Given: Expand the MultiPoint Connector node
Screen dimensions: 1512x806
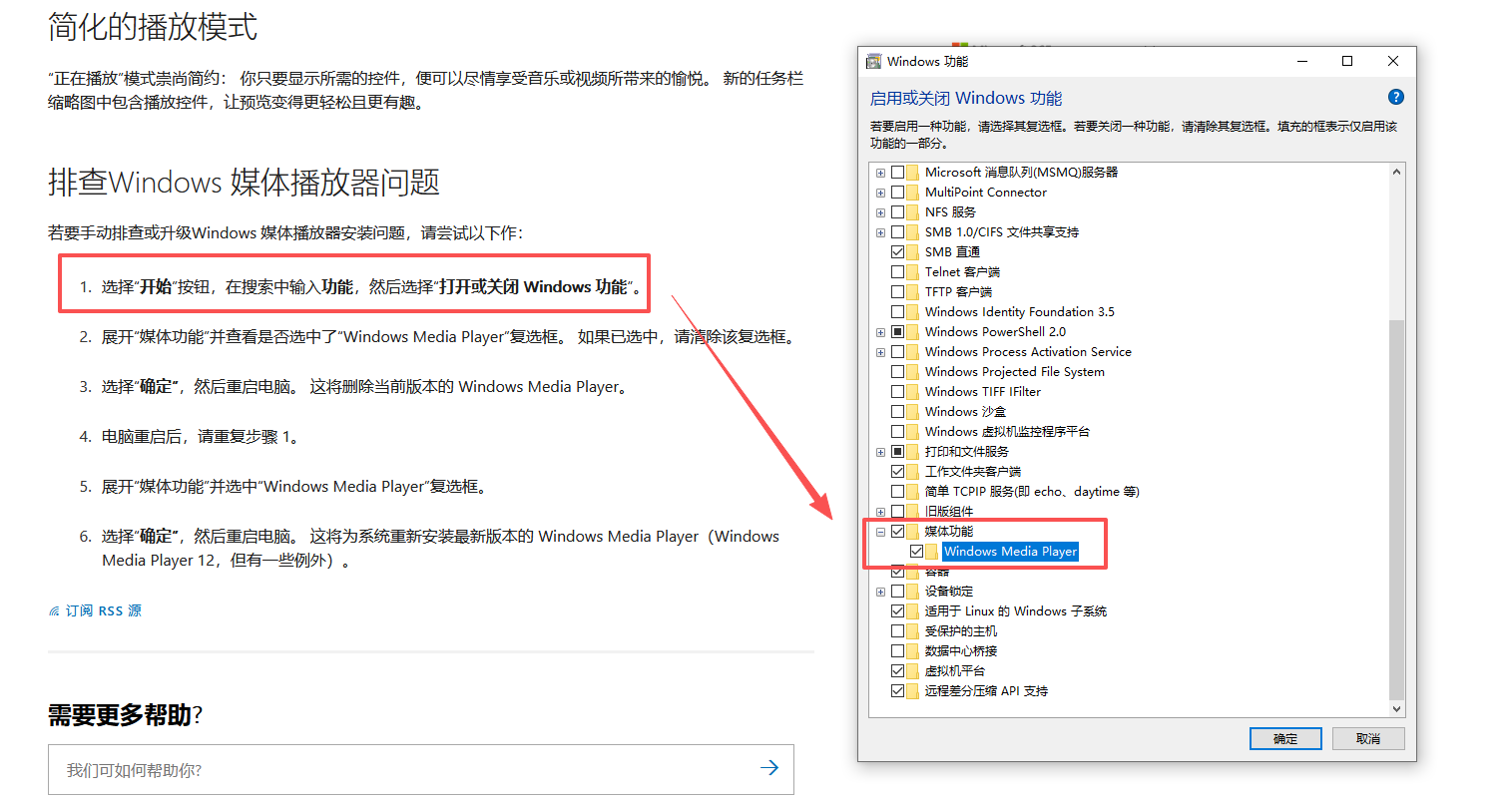Looking at the screenshot, I should pos(880,193).
